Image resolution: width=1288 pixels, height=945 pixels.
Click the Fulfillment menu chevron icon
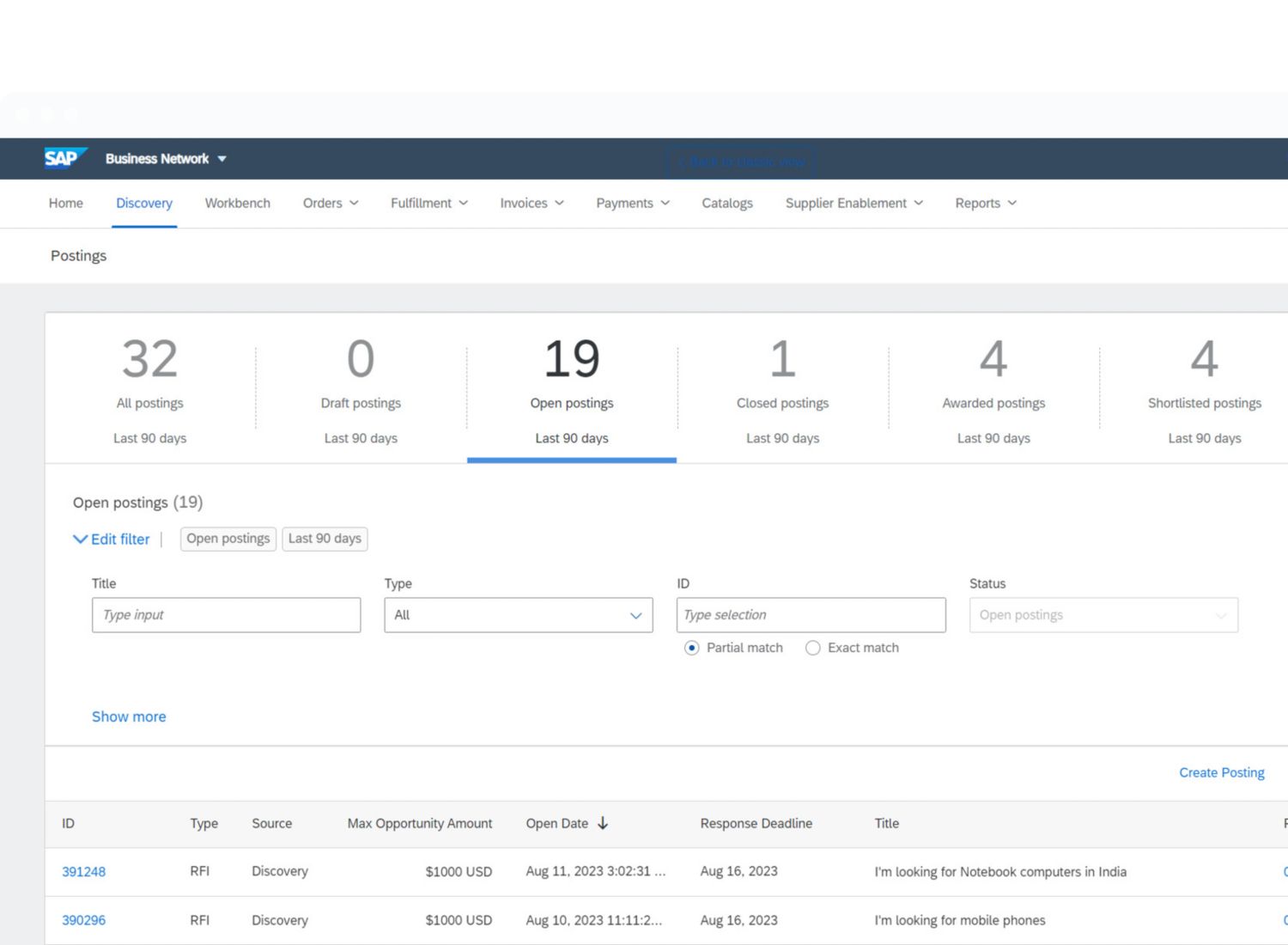463,204
